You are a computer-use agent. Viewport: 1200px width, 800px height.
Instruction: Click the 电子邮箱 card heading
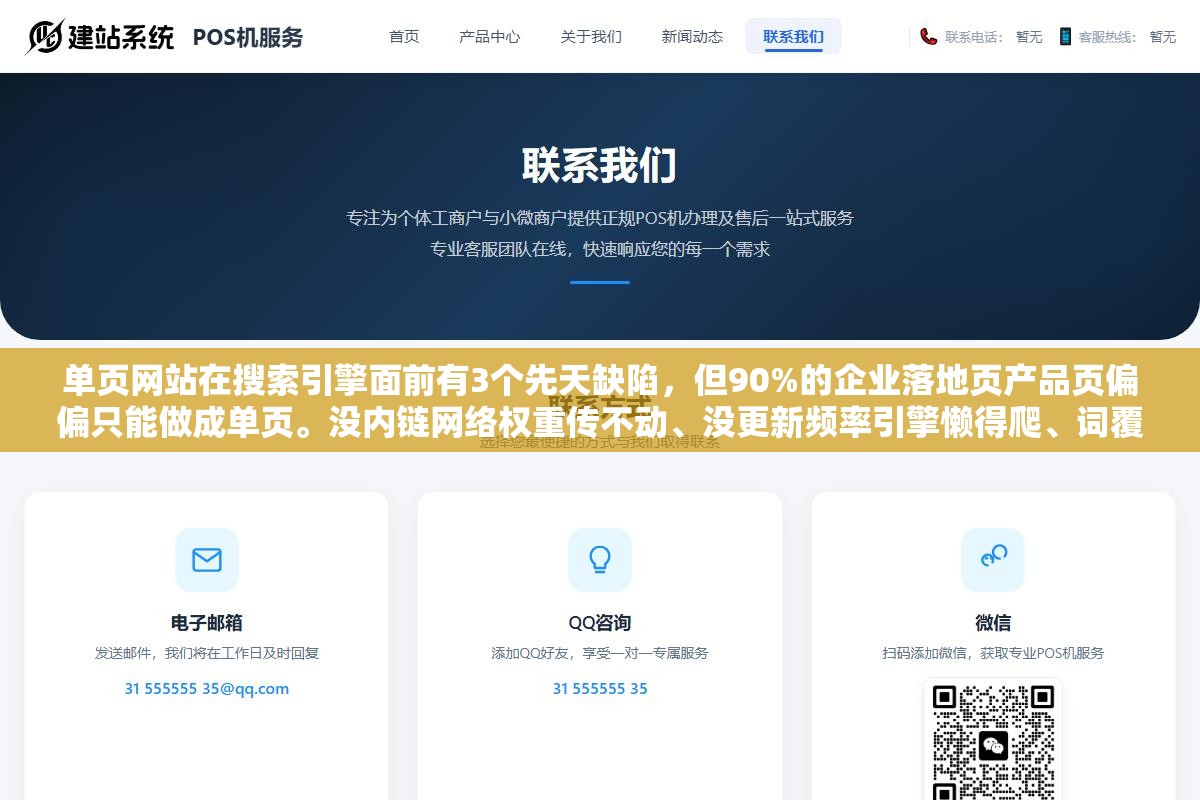click(207, 622)
